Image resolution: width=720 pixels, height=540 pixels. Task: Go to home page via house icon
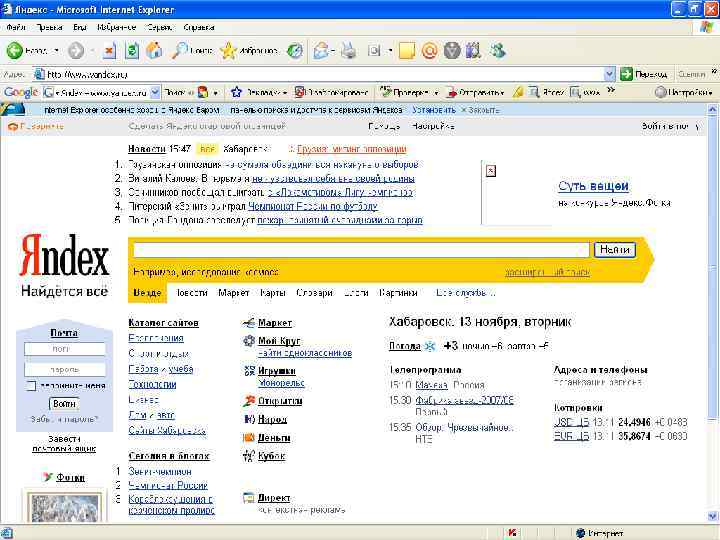click(154, 51)
